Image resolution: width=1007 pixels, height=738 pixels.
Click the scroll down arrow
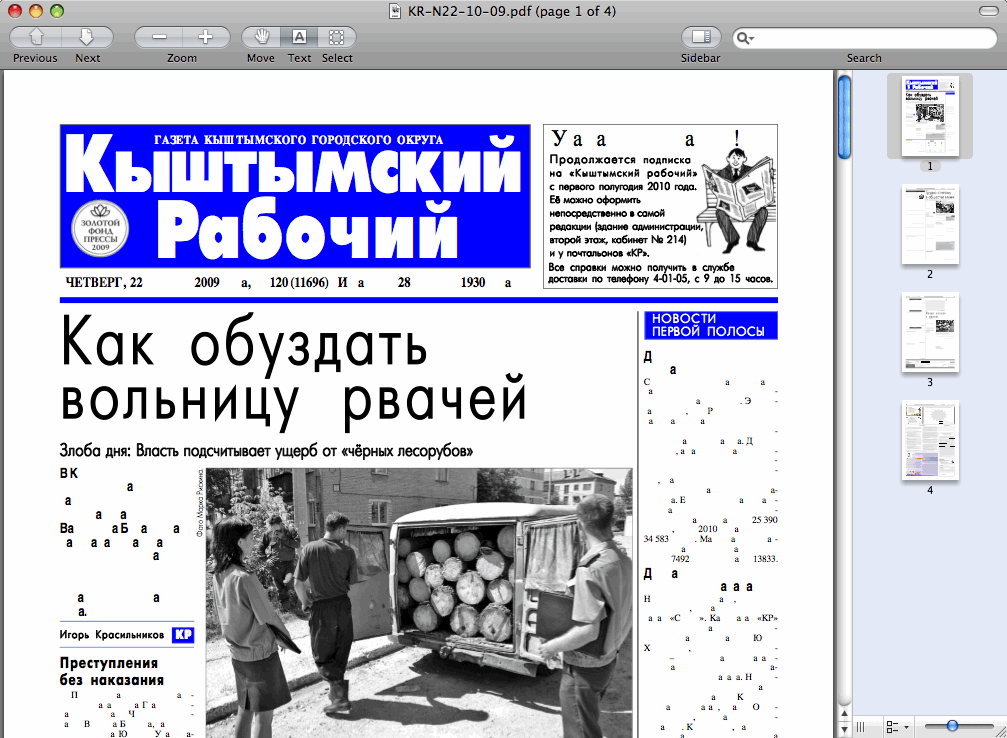(844, 727)
